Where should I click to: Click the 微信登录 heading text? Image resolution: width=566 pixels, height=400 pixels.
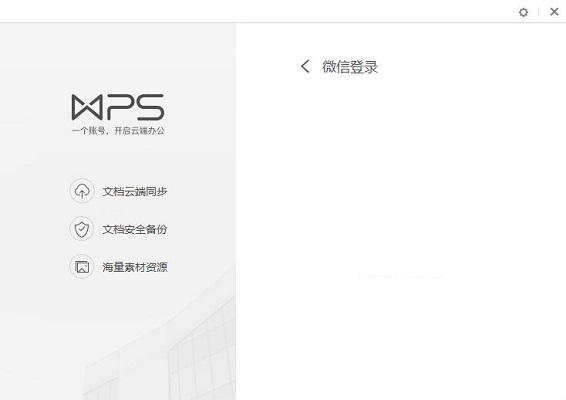[x=350, y=67]
